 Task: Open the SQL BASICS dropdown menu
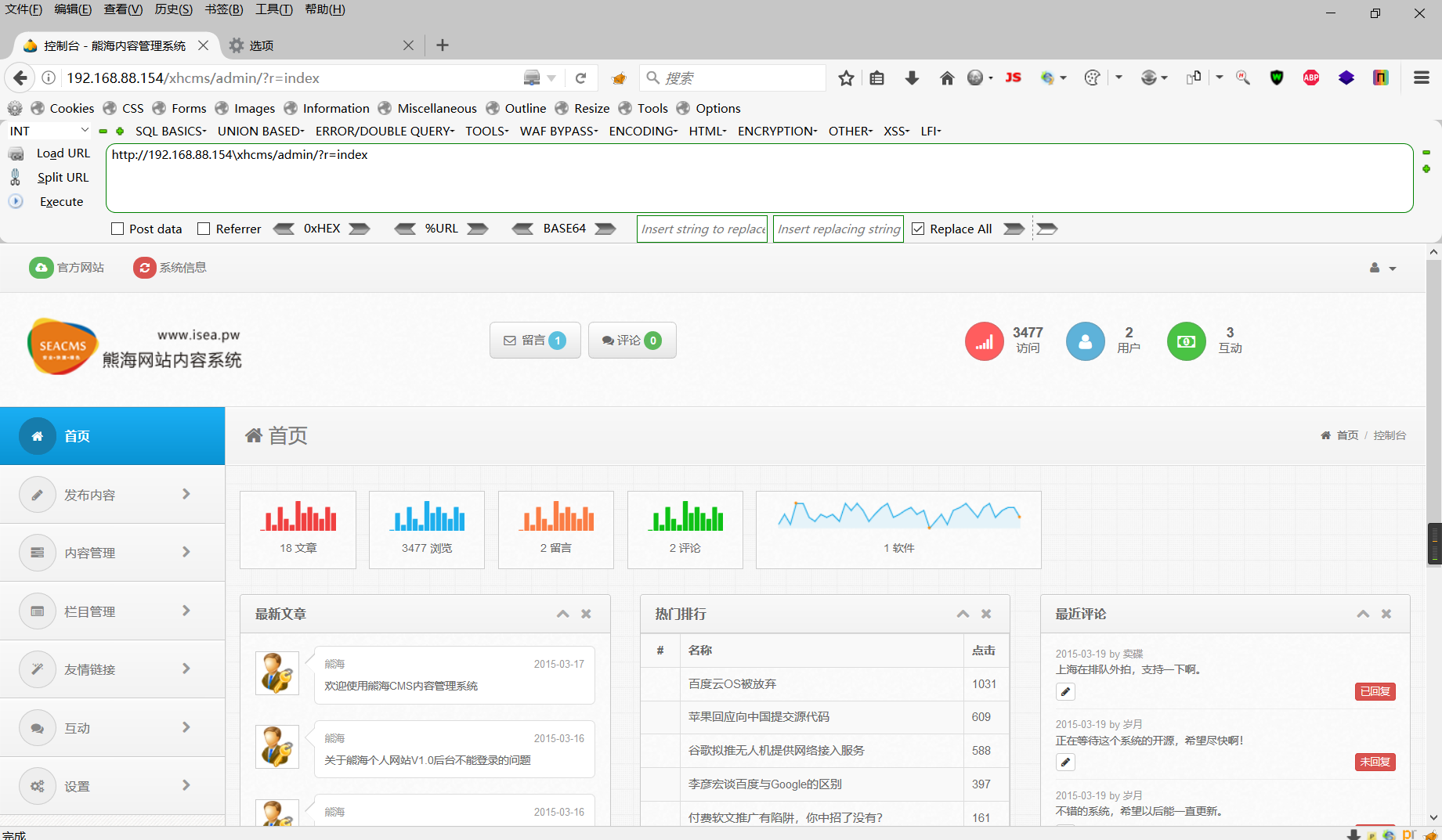171,131
